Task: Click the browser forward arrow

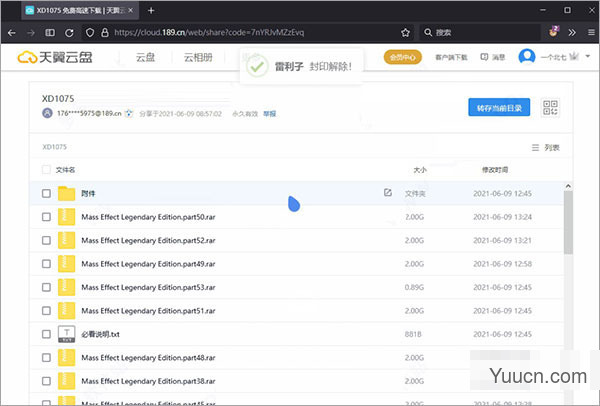Action: coord(31,33)
